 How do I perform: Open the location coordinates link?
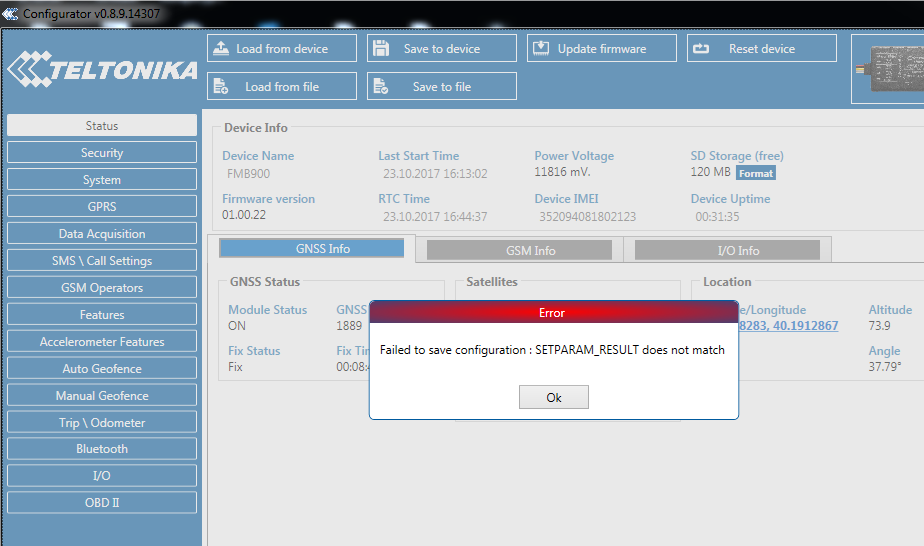790,326
